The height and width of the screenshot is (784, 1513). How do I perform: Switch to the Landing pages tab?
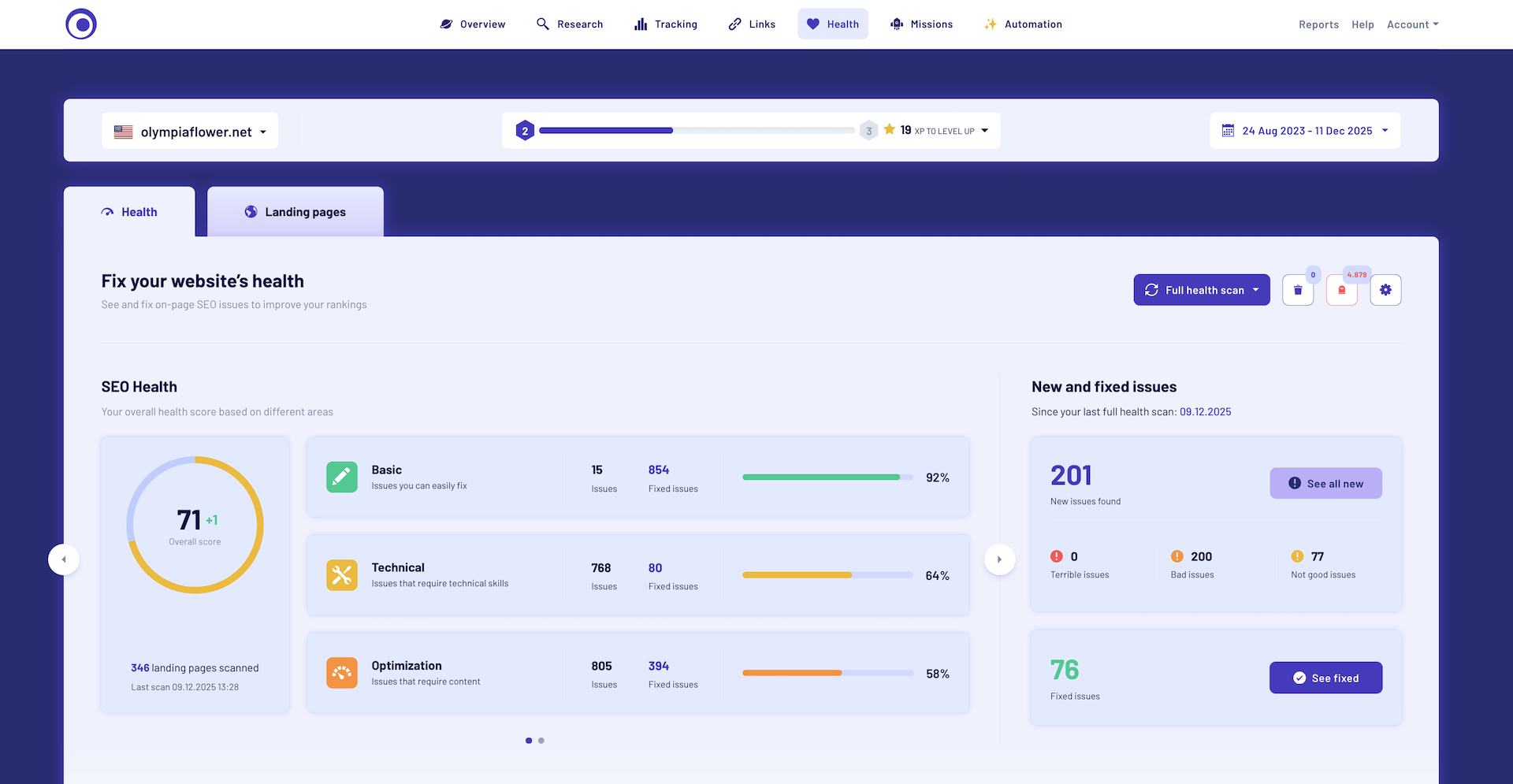point(296,212)
